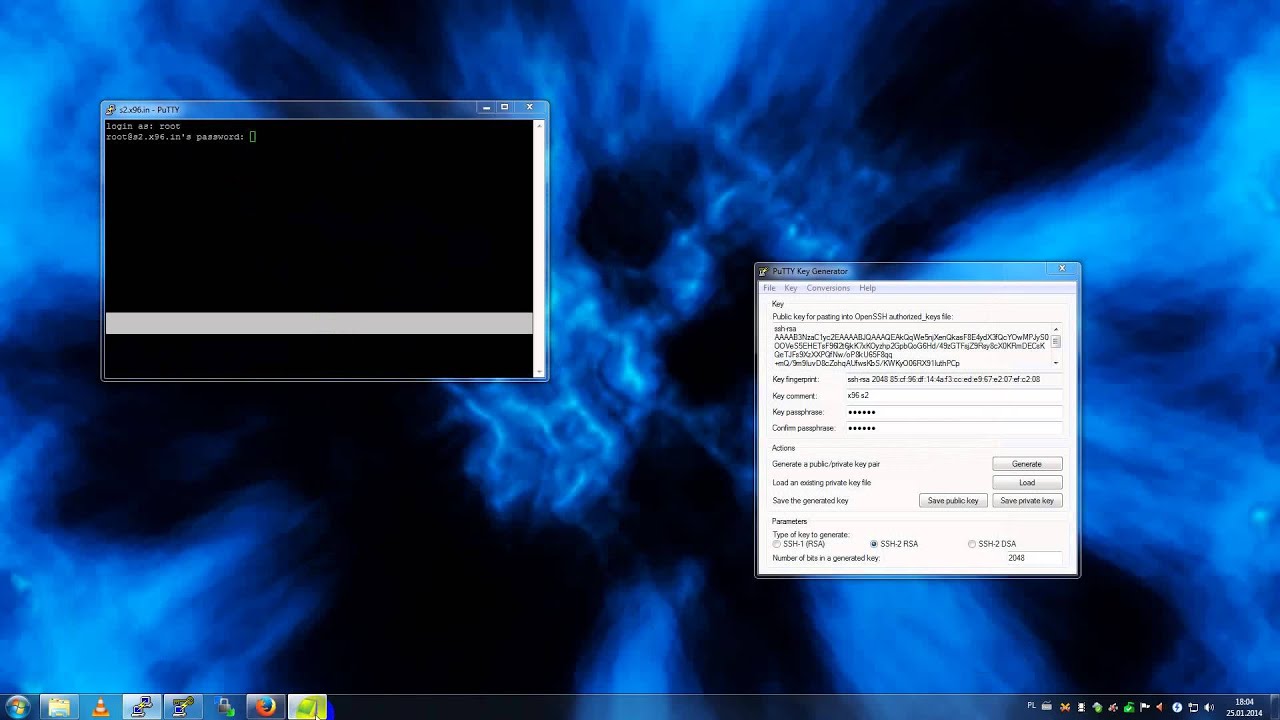Click the green check cloud tray icon
The height and width of the screenshot is (720, 1280).
(1097, 708)
